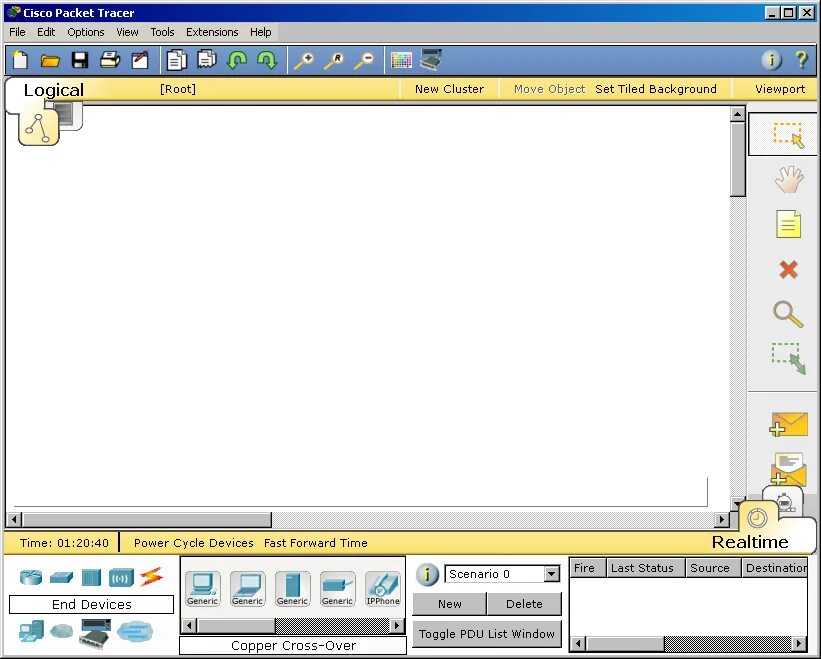
Task: Select the Custom Made Devices category
Action: 95,632
